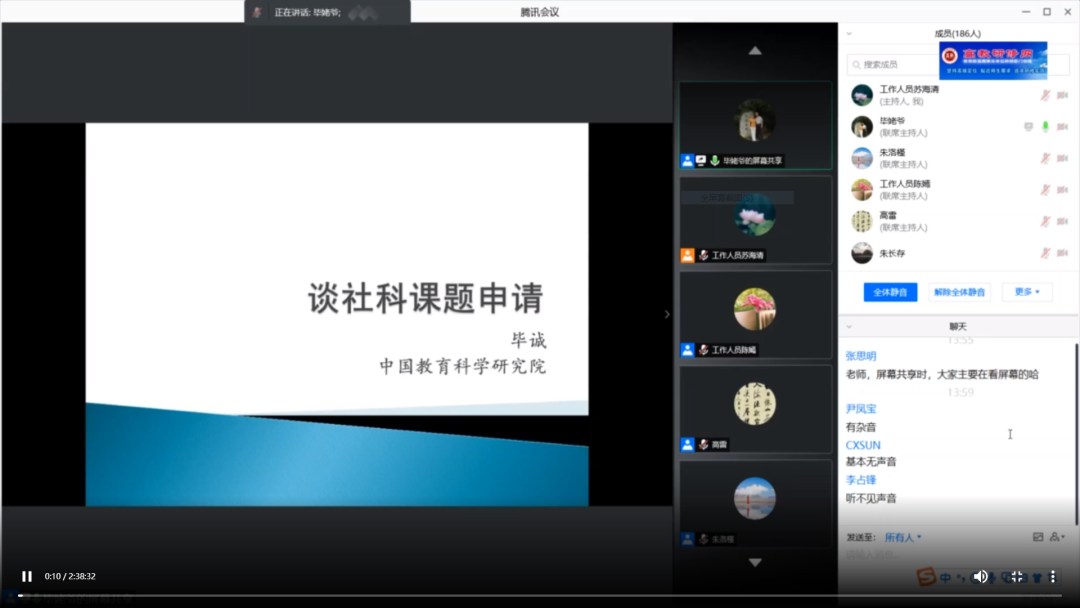Open the 更多 dropdown in members panel
Screen dimensions: 1080x608
click(x=1027, y=292)
